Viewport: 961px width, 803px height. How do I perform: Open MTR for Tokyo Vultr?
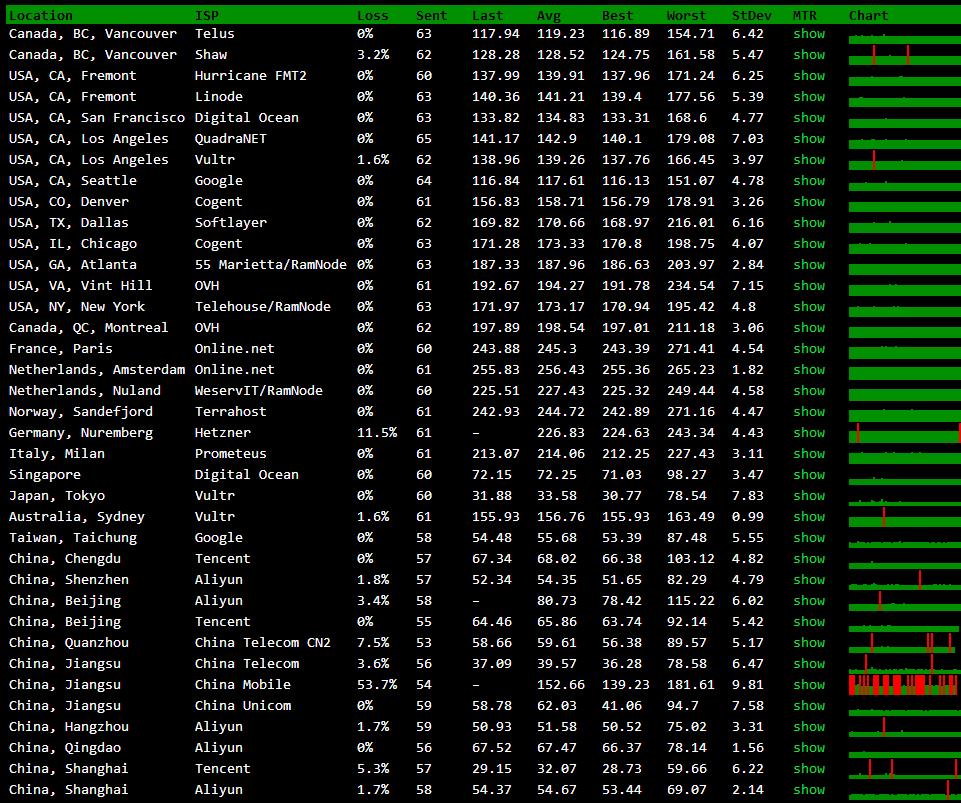click(809, 495)
